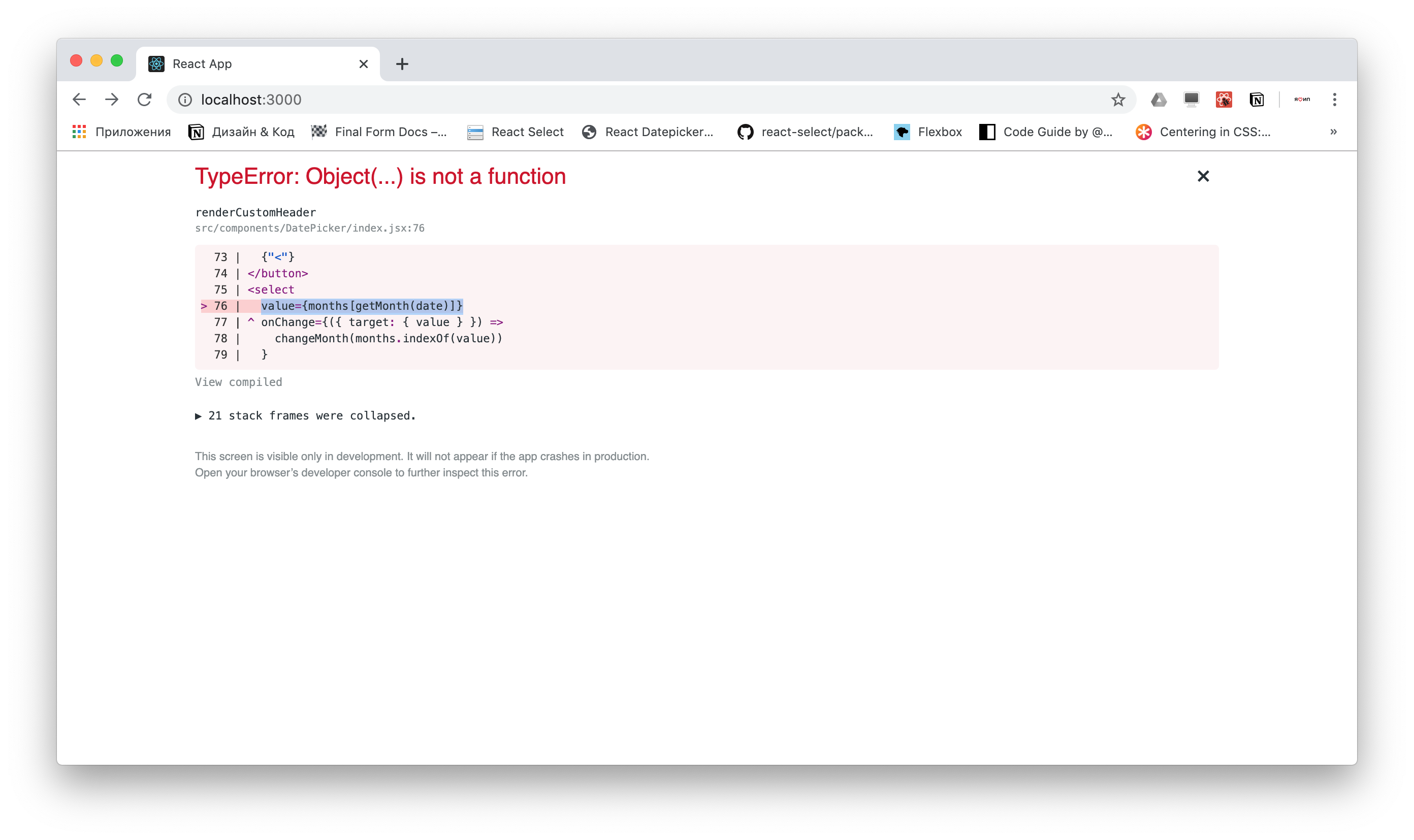Viewport: 1414px width, 840px height.
Task: Bookmark the page with the star icon
Action: [x=1117, y=100]
